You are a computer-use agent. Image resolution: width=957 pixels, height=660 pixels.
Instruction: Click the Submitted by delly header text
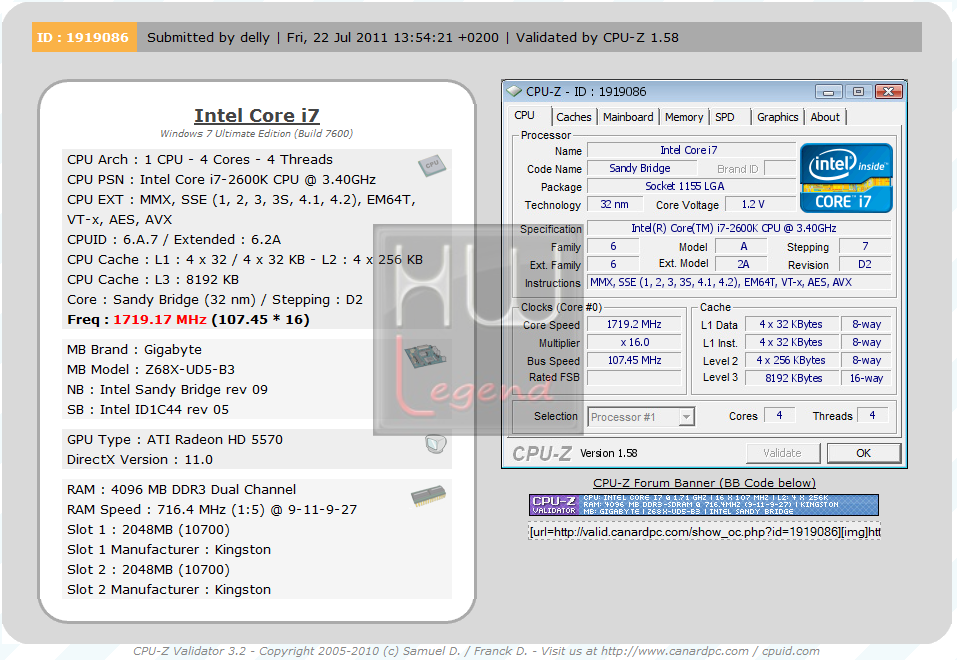point(208,37)
